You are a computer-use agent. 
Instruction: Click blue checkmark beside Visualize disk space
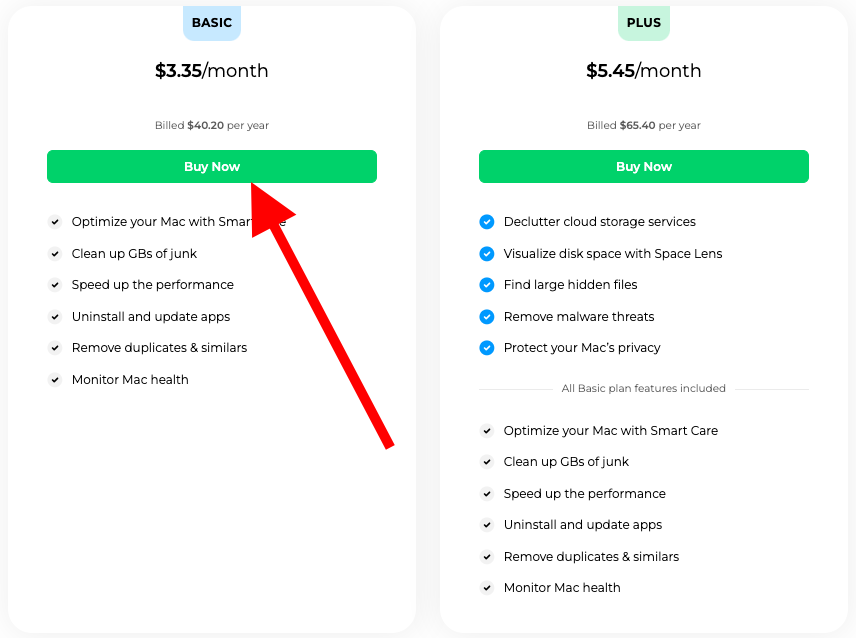487,254
